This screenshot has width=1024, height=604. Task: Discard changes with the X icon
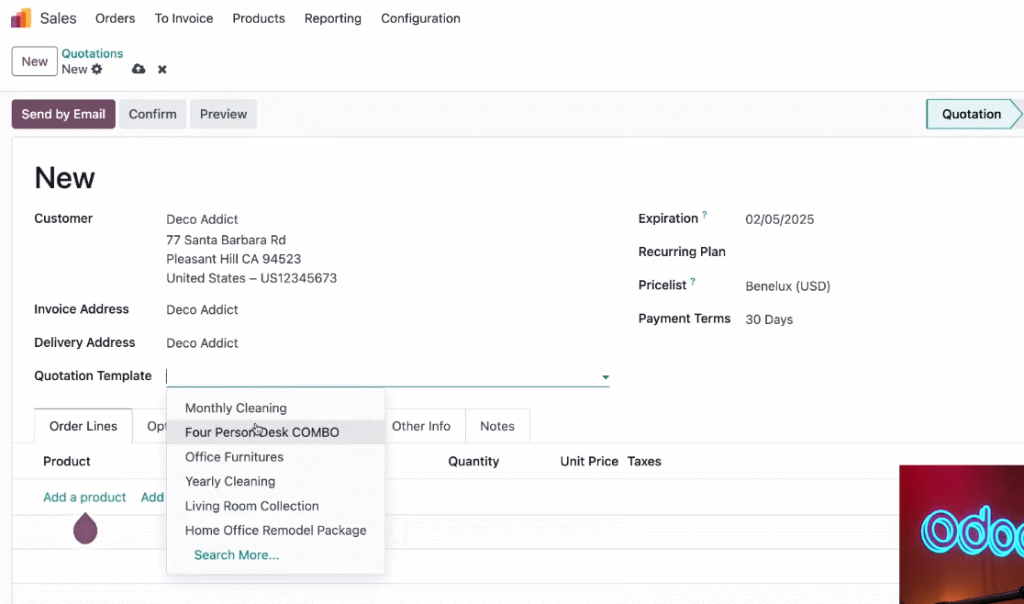click(162, 69)
